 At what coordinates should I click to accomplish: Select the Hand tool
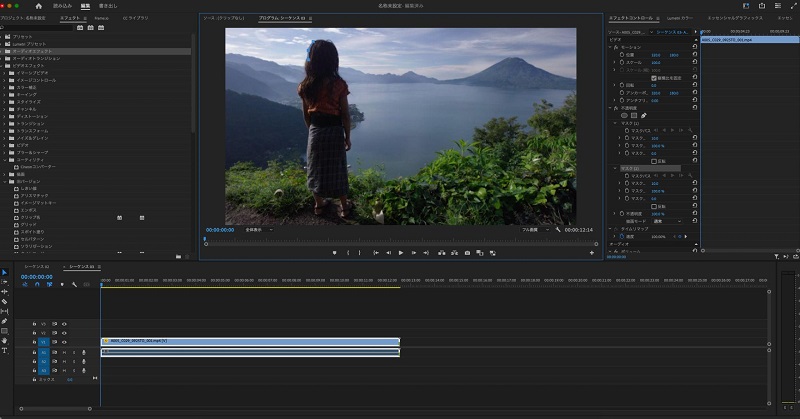coord(4,340)
